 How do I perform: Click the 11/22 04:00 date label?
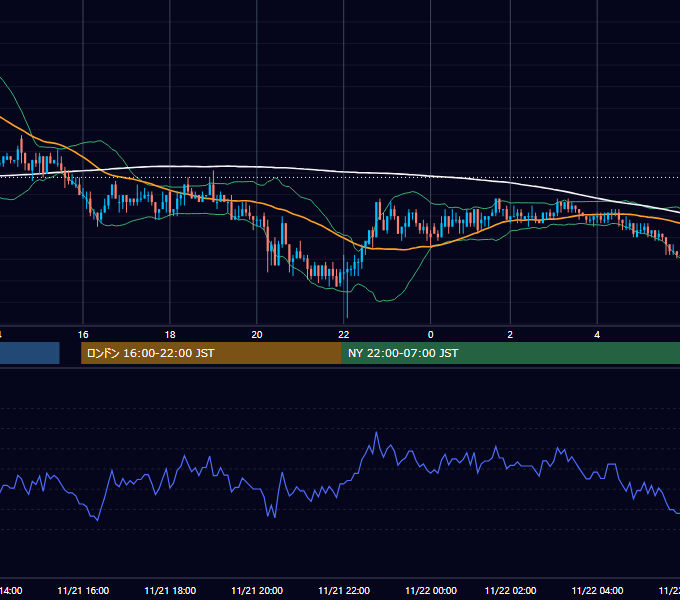pos(597,590)
